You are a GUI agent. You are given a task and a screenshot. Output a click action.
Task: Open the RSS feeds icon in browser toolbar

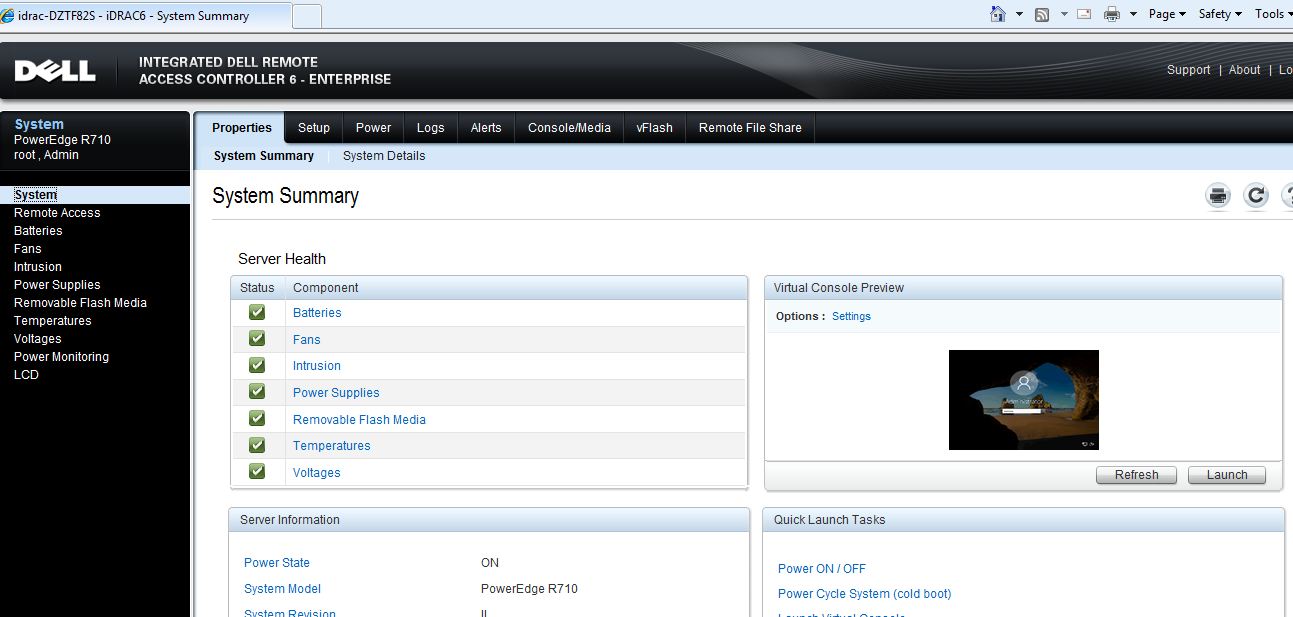pos(1040,14)
